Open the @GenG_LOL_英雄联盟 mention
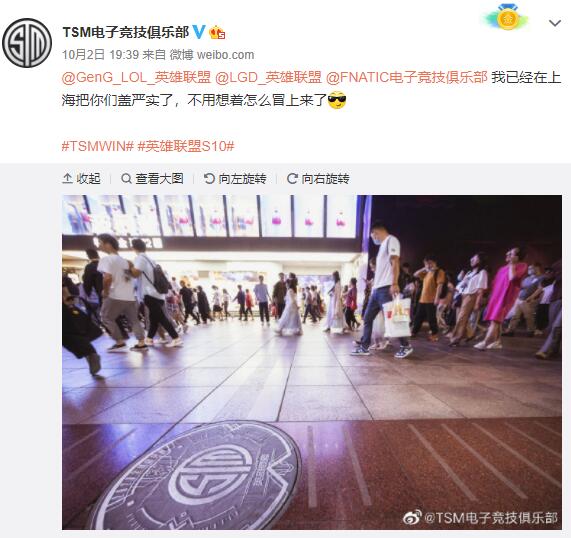This screenshot has height=538, width=571. pyautogui.click(x=137, y=77)
